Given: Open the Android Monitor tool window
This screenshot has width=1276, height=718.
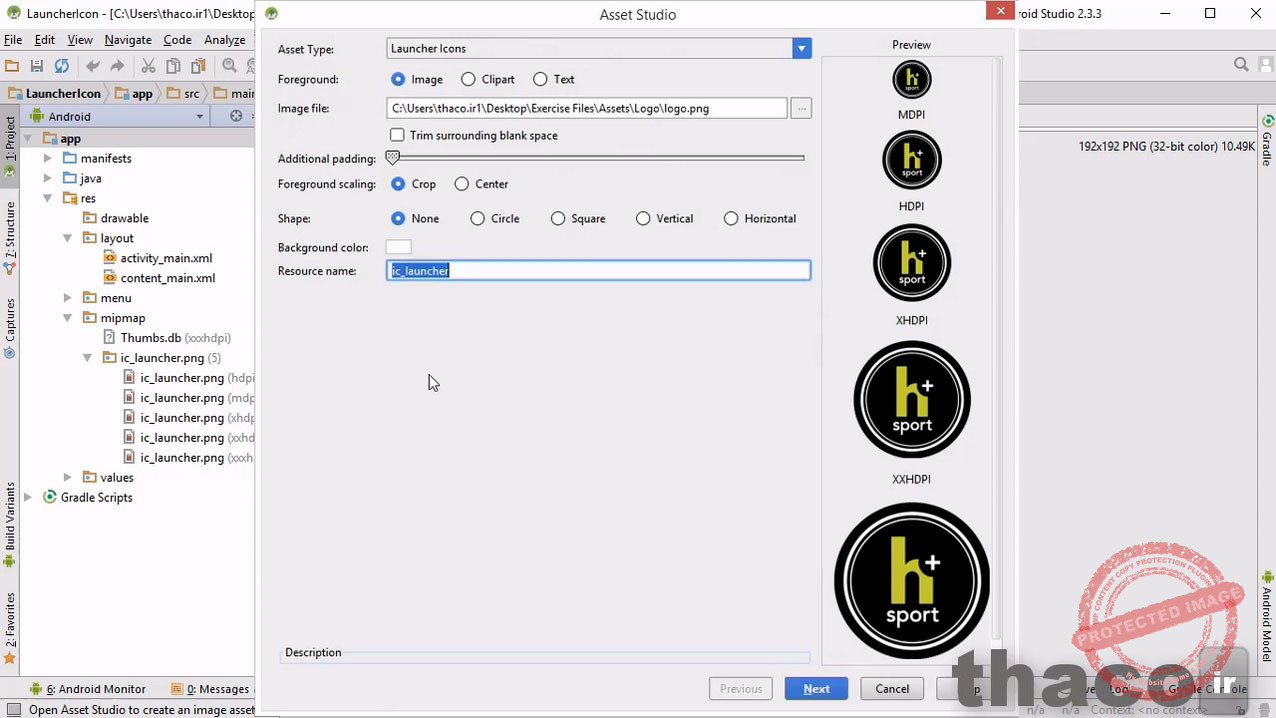Looking at the screenshot, I should tap(96, 689).
